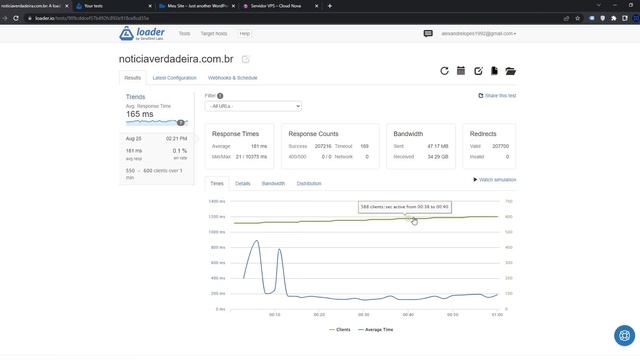The image size is (640, 360).
Task: Re-run test with circular arrow icon
Action: click(x=444, y=71)
